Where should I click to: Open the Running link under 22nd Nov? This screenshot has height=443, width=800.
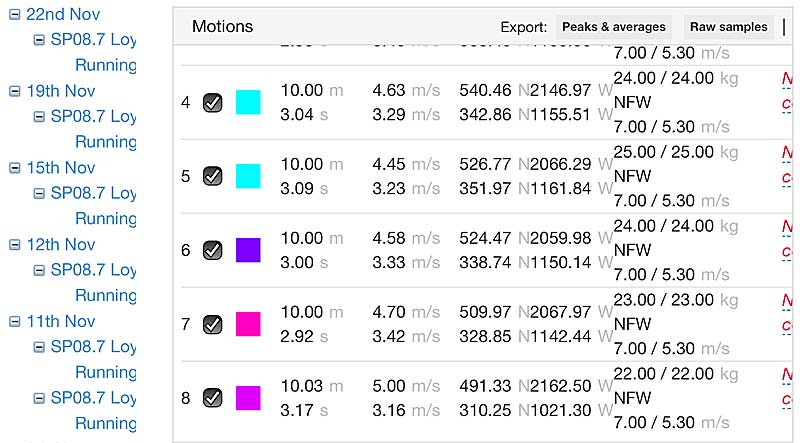[x=106, y=65]
